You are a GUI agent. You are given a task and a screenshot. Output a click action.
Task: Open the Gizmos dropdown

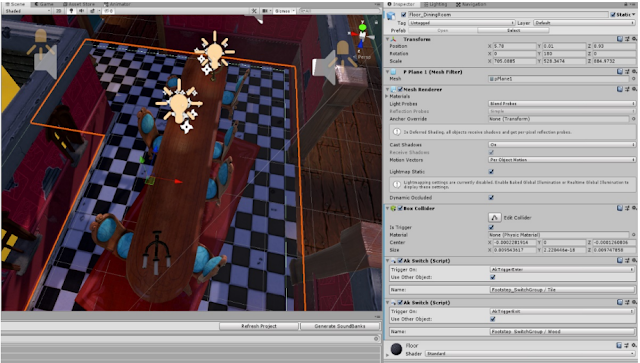[x=284, y=11]
